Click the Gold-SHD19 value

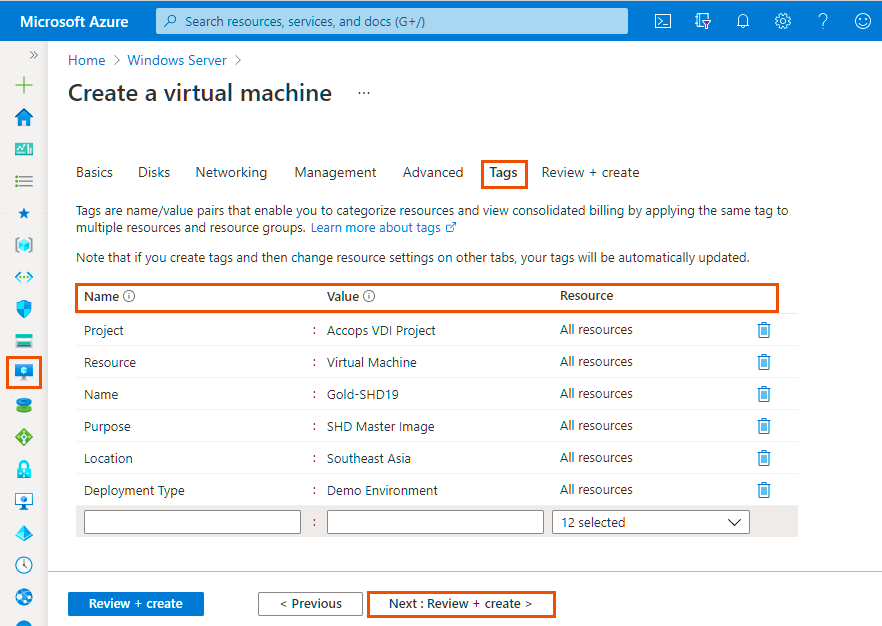(363, 395)
